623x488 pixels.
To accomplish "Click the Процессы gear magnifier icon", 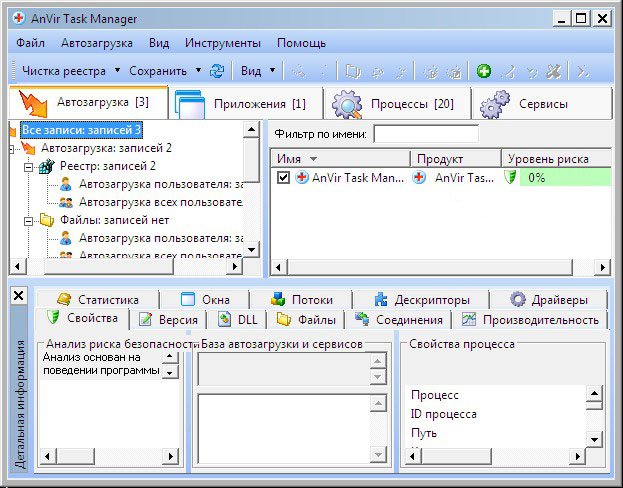I will coord(346,104).
